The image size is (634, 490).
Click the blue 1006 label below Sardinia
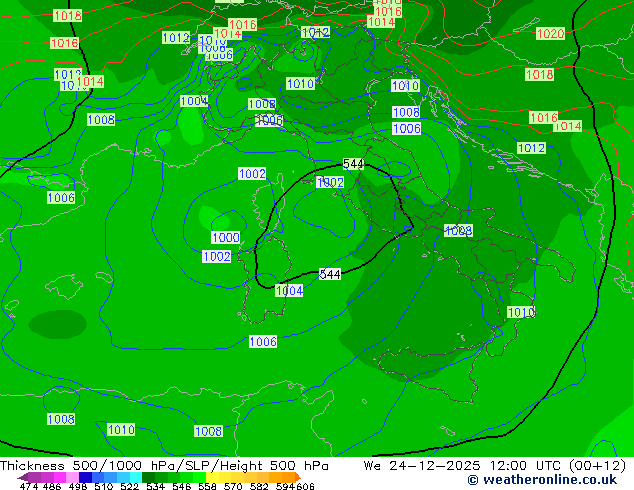tap(263, 342)
